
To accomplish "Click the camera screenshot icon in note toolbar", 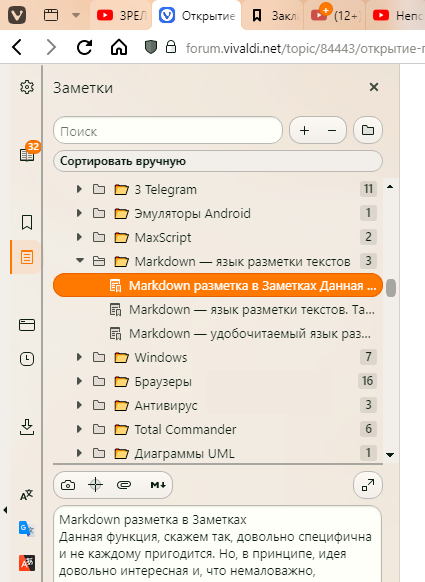I will (68, 485).
